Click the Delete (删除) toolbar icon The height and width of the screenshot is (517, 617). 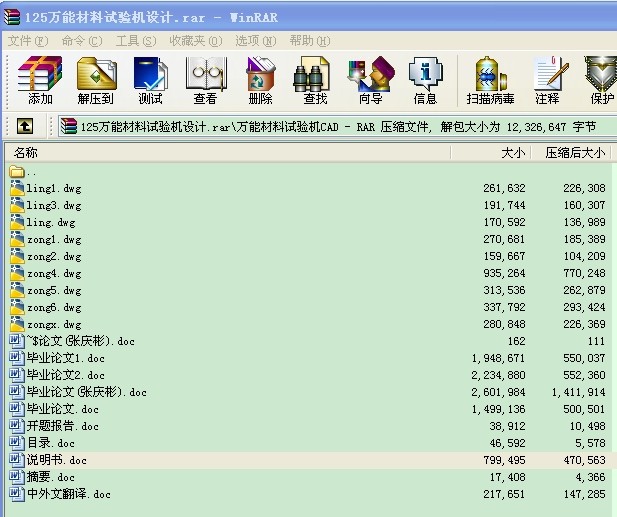click(x=260, y=79)
